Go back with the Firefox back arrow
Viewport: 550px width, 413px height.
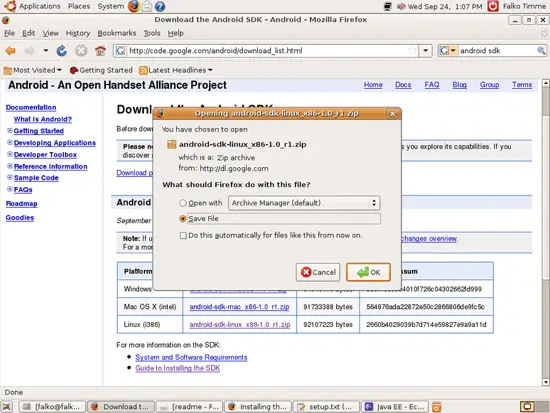point(11,51)
